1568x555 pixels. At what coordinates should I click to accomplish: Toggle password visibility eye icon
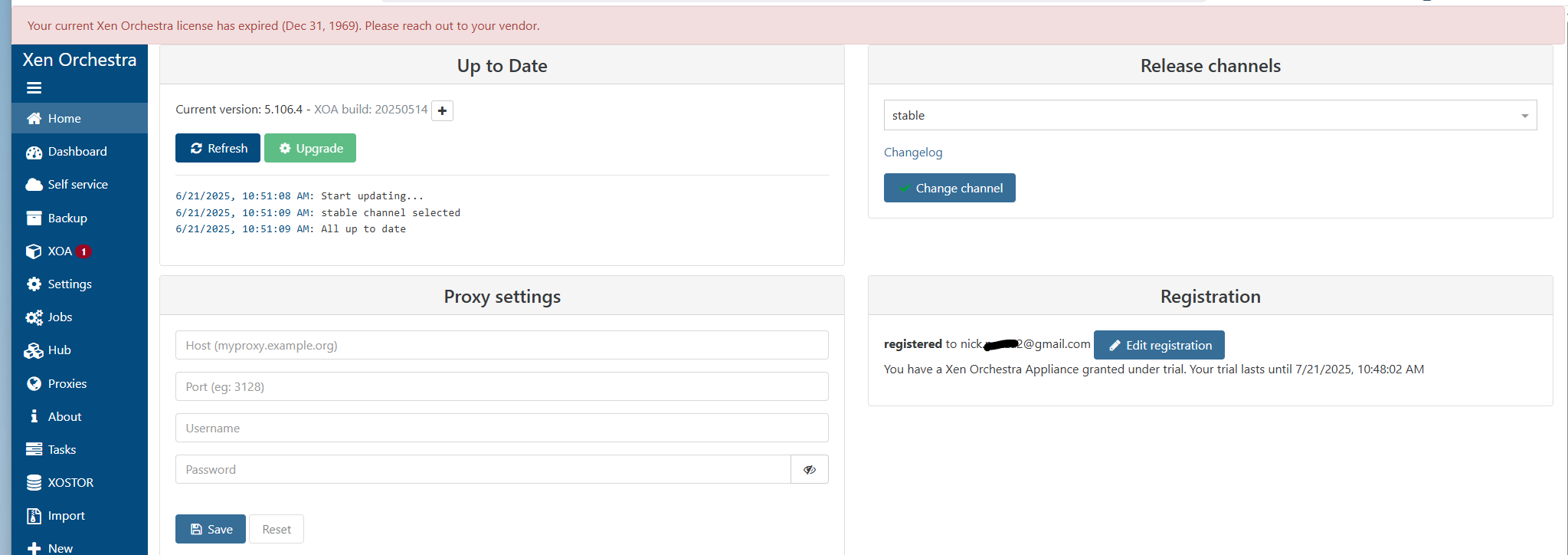[x=810, y=469]
